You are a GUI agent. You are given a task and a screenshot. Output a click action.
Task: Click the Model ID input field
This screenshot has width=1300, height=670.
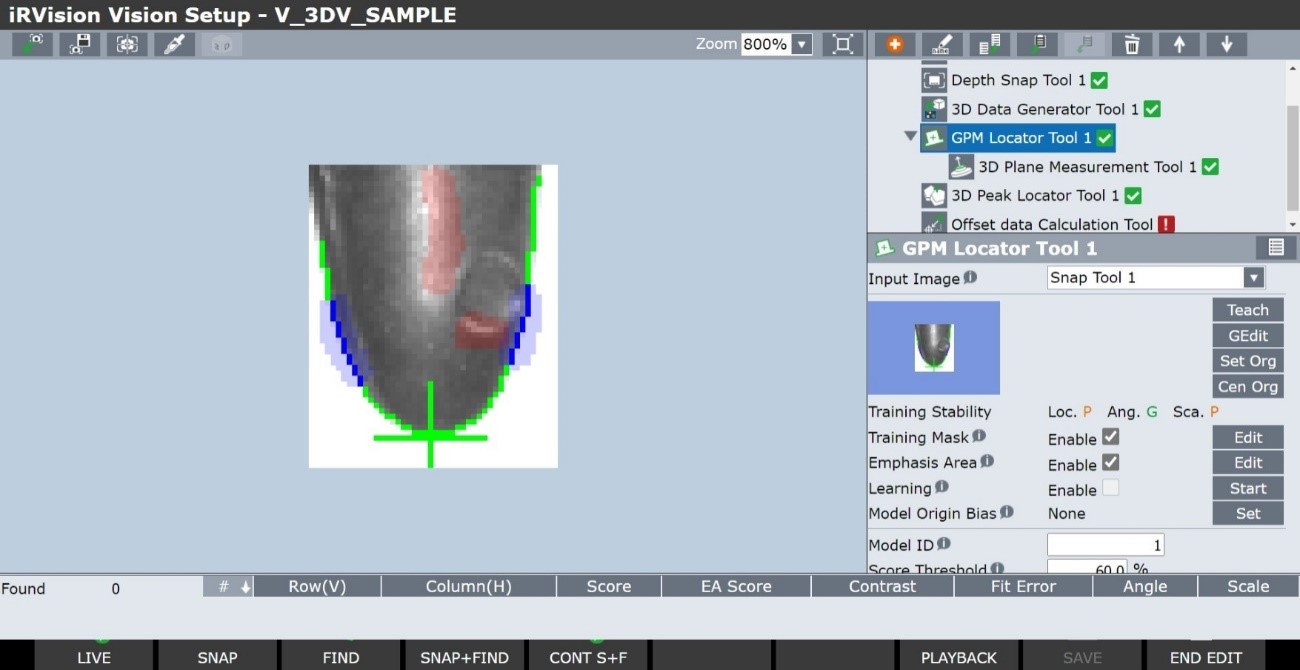pos(1105,545)
